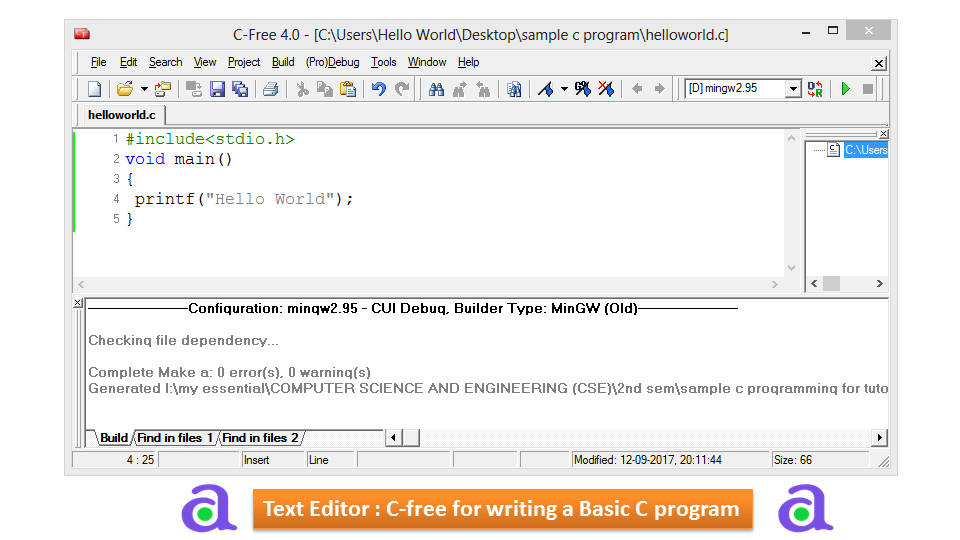Open the Tools menu
This screenshot has height=540, width=960.
[x=383, y=62]
